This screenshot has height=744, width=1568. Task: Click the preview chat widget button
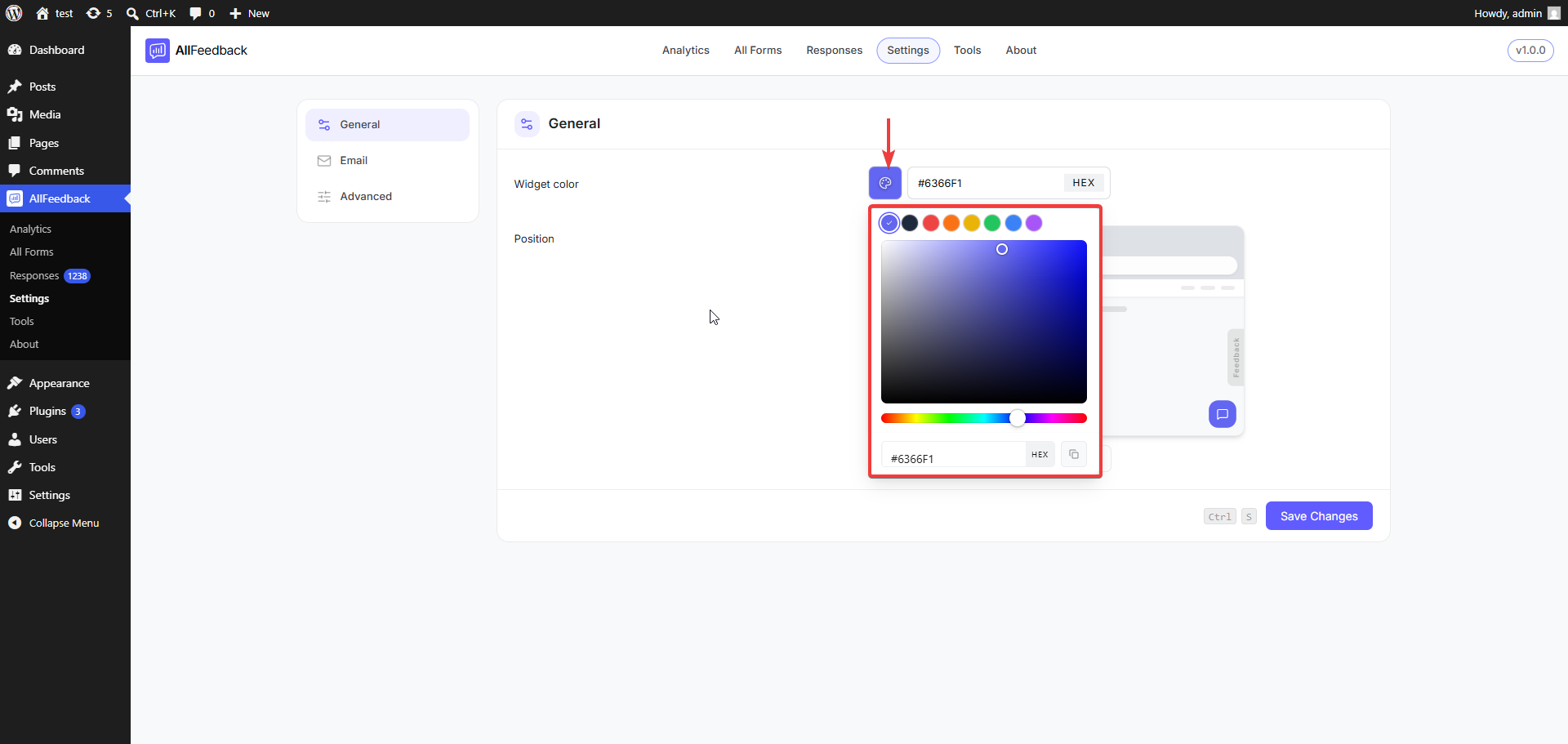(1223, 414)
